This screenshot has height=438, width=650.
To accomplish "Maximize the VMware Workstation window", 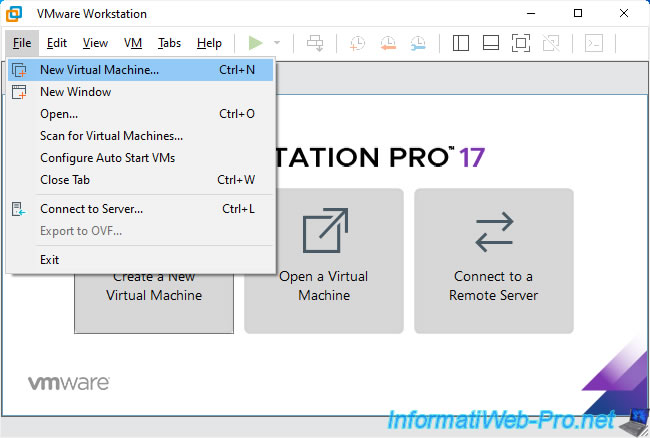I will click(x=578, y=13).
